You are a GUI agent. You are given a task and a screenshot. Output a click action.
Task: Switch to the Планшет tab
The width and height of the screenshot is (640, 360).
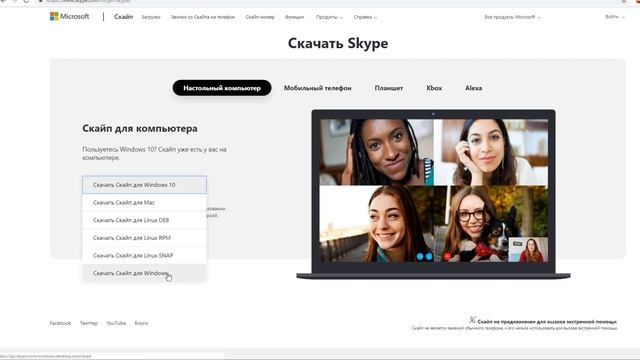tap(389, 88)
